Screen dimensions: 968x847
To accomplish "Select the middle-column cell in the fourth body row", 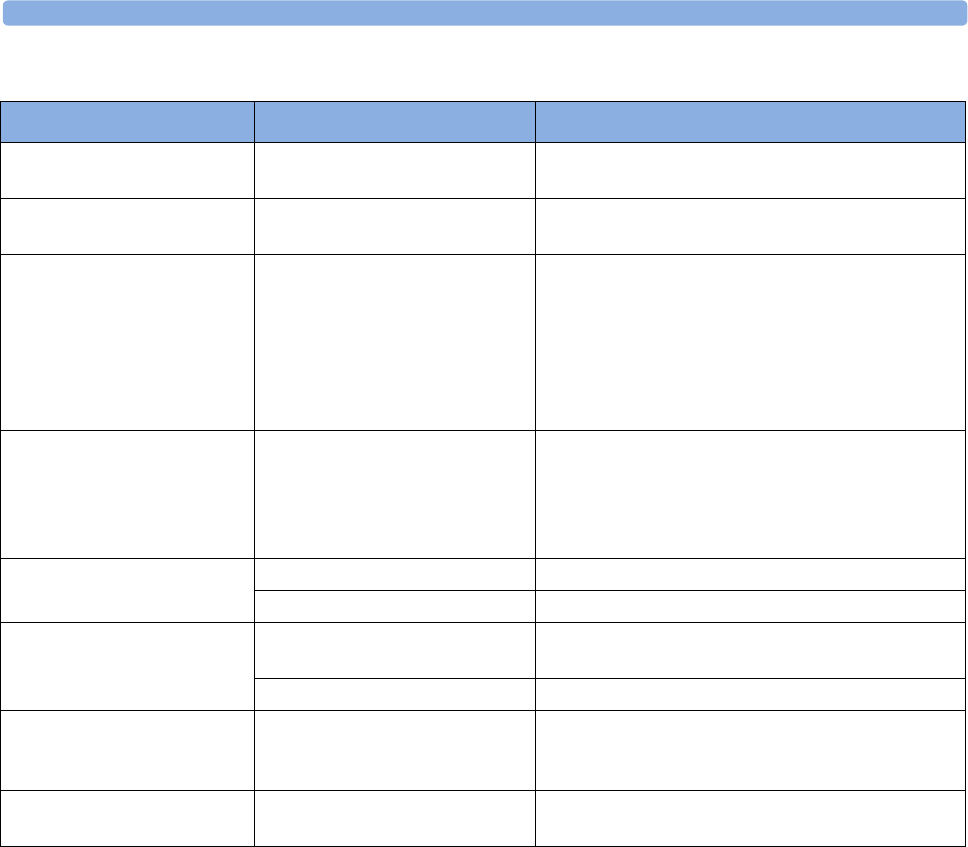I will (394, 494).
